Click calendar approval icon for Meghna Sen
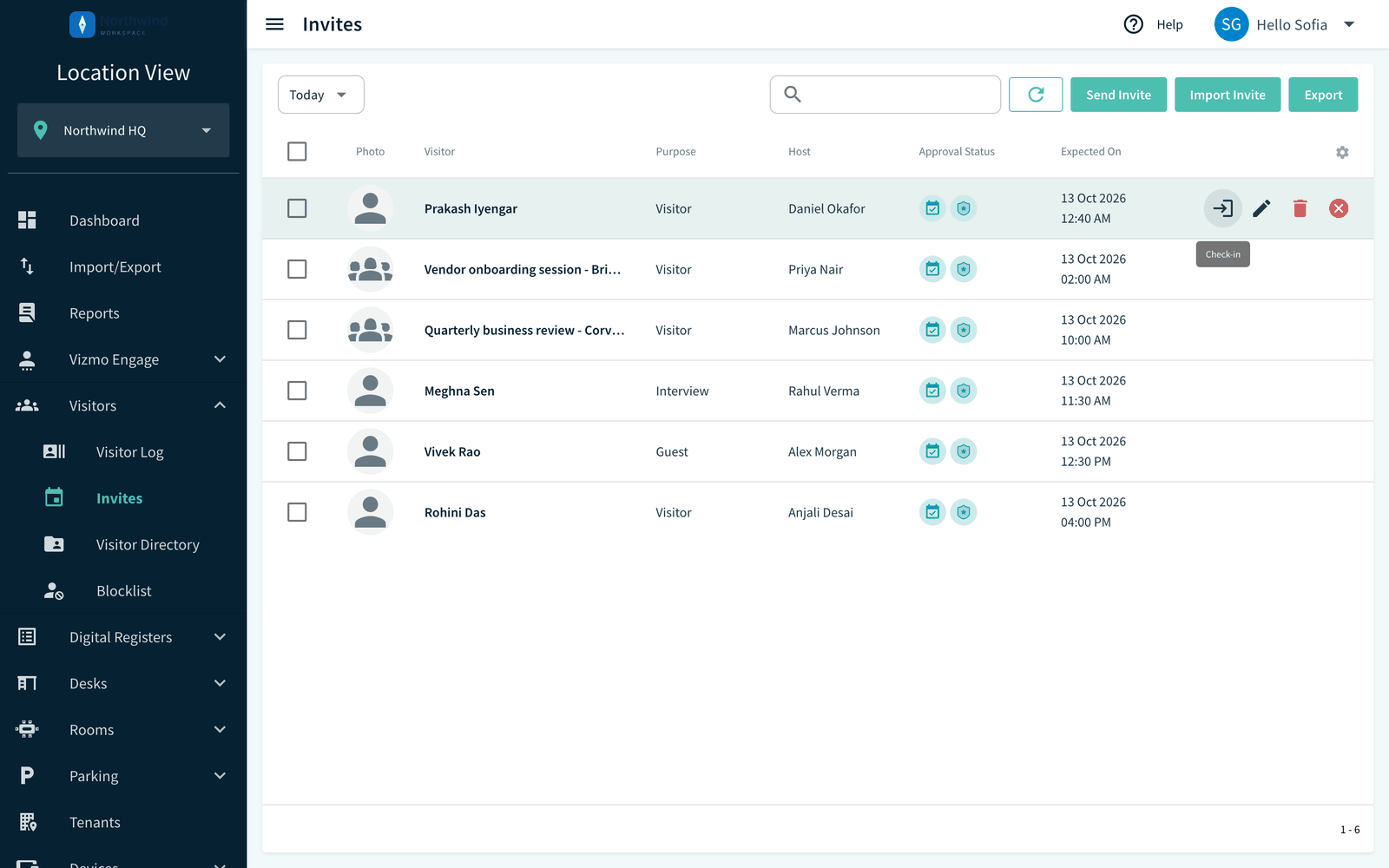 tap(932, 391)
